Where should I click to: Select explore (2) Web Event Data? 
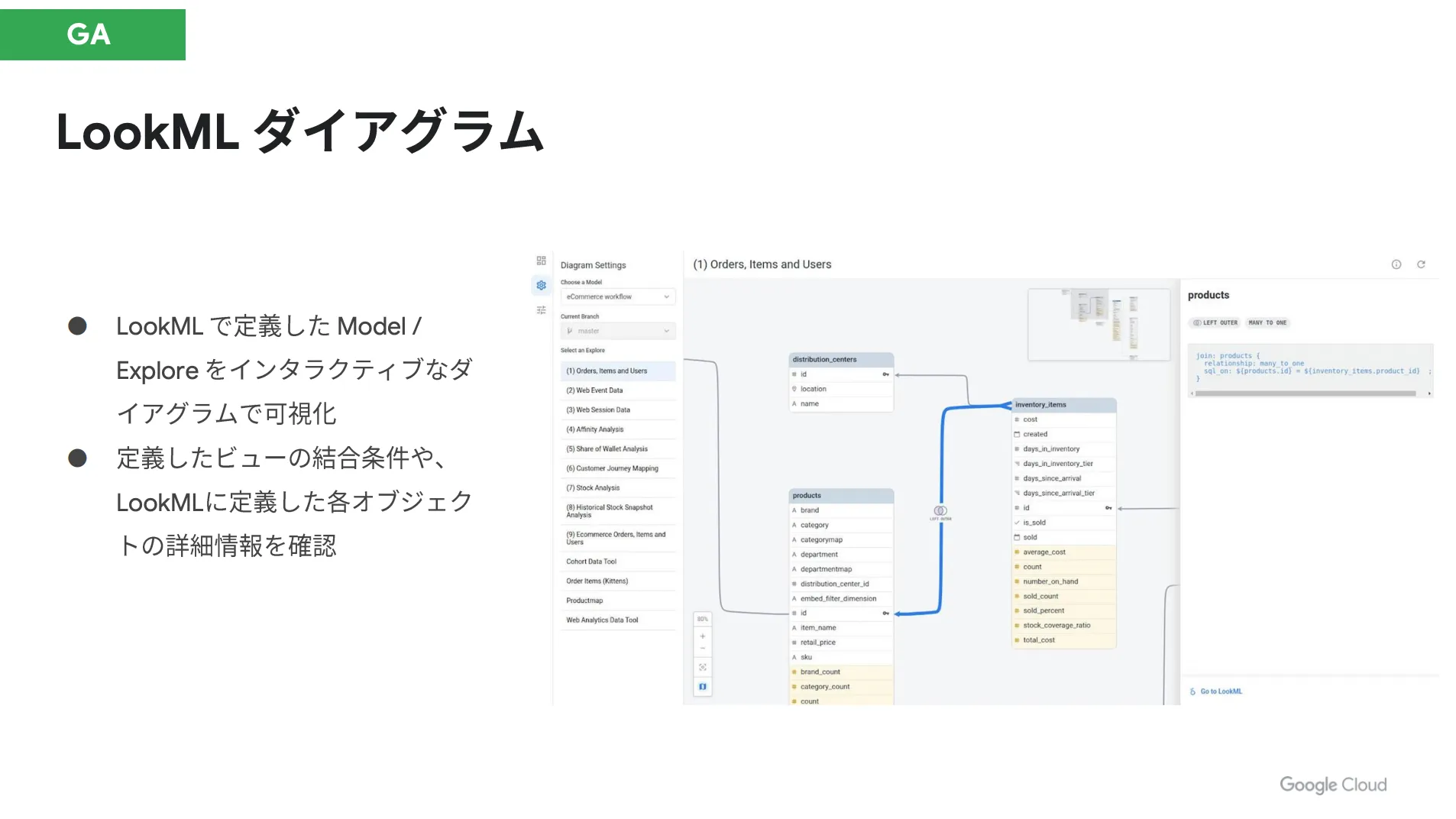pos(617,390)
